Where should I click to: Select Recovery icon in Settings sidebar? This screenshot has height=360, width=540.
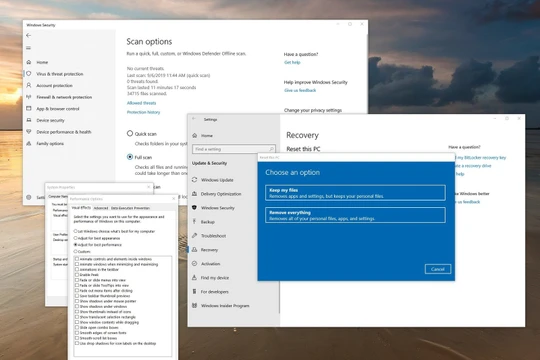(x=195, y=249)
